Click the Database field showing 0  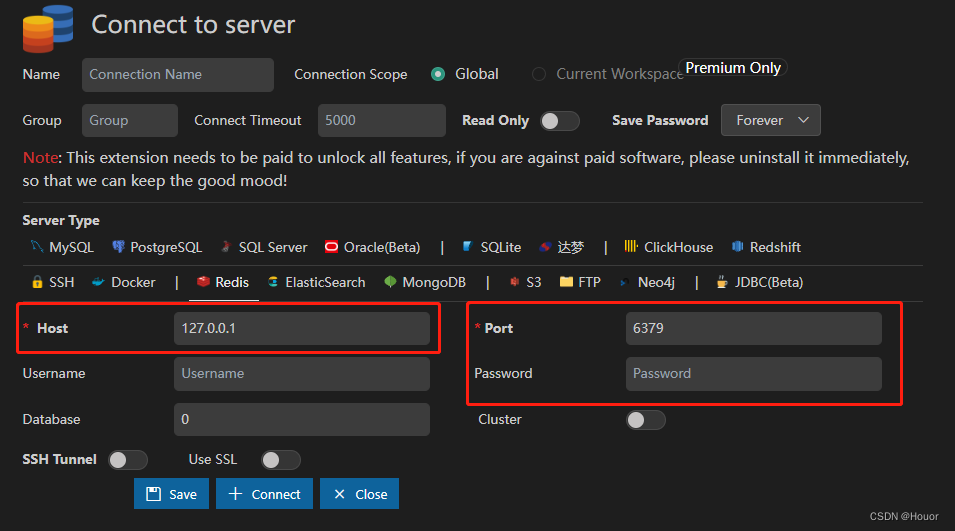pos(301,419)
